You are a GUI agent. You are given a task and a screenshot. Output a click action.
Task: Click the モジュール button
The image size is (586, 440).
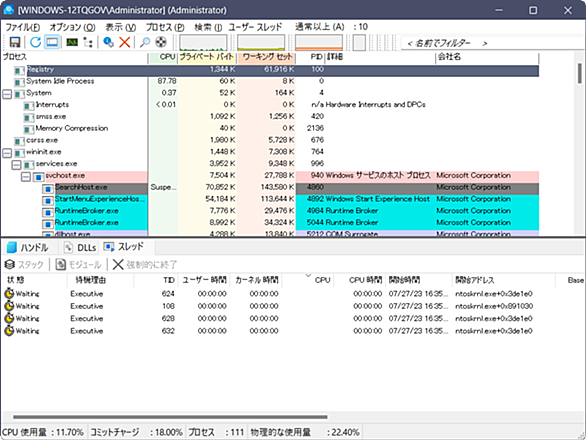(78, 265)
